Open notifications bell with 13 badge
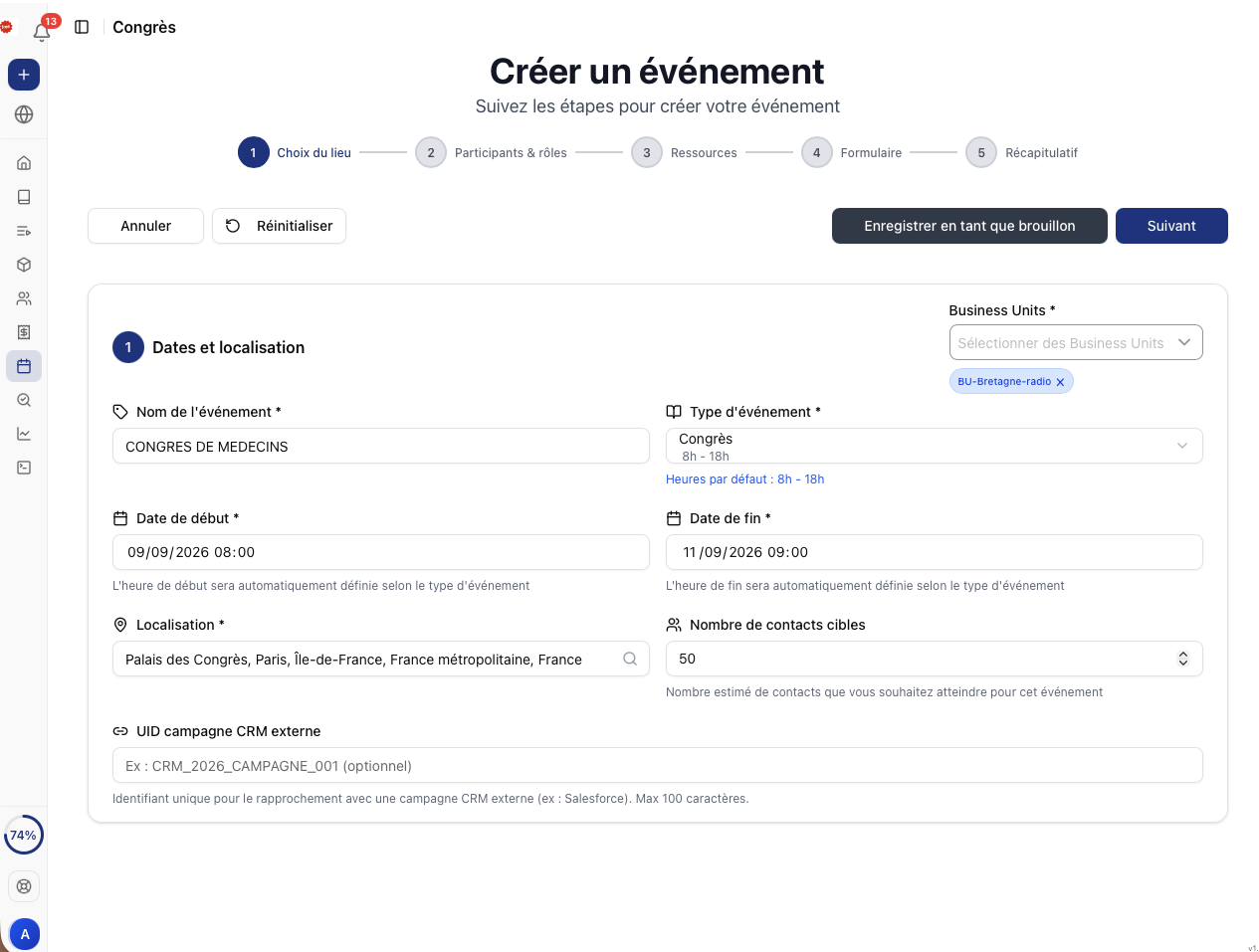Viewport: 1259px width, 952px height. point(42,31)
